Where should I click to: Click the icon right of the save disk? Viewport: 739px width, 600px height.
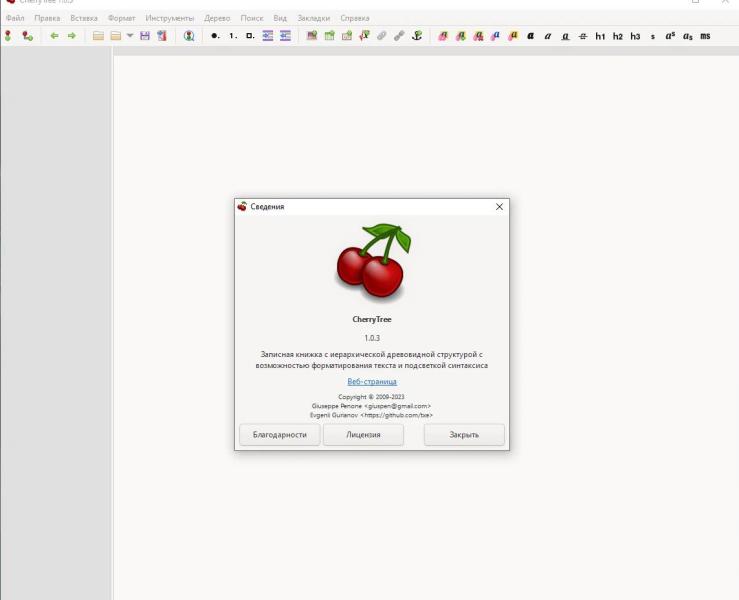click(x=162, y=36)
